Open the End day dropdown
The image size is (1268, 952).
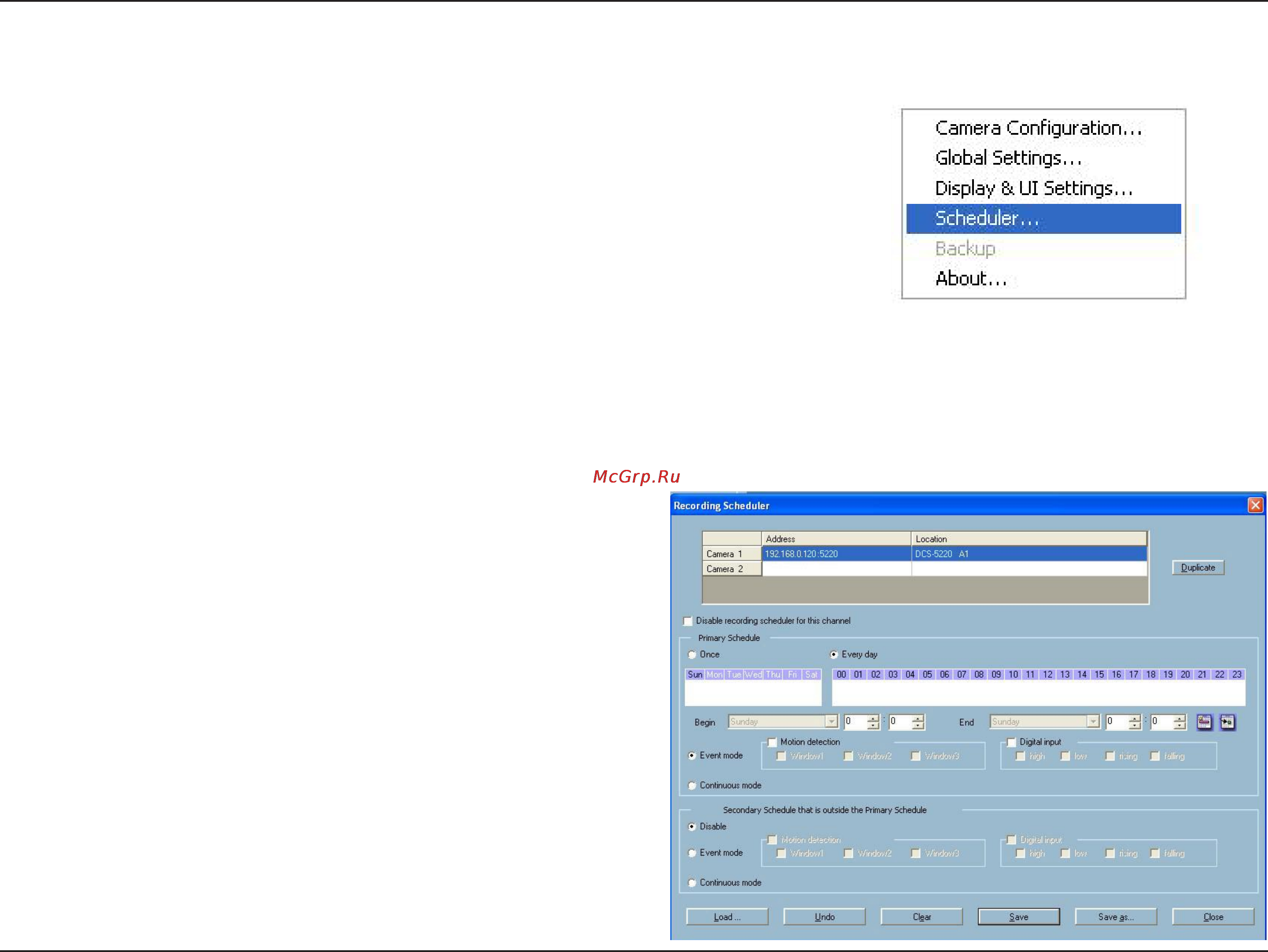pos(1093,722)
